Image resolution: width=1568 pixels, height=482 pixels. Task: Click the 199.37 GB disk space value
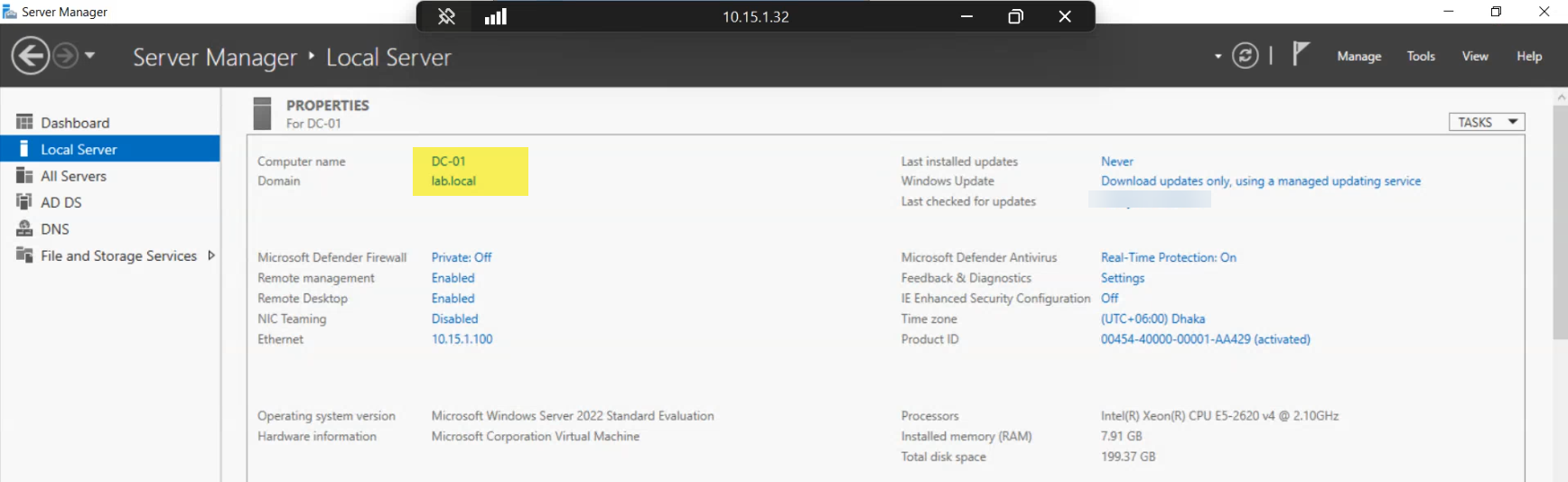click(x=1127, y=457)
